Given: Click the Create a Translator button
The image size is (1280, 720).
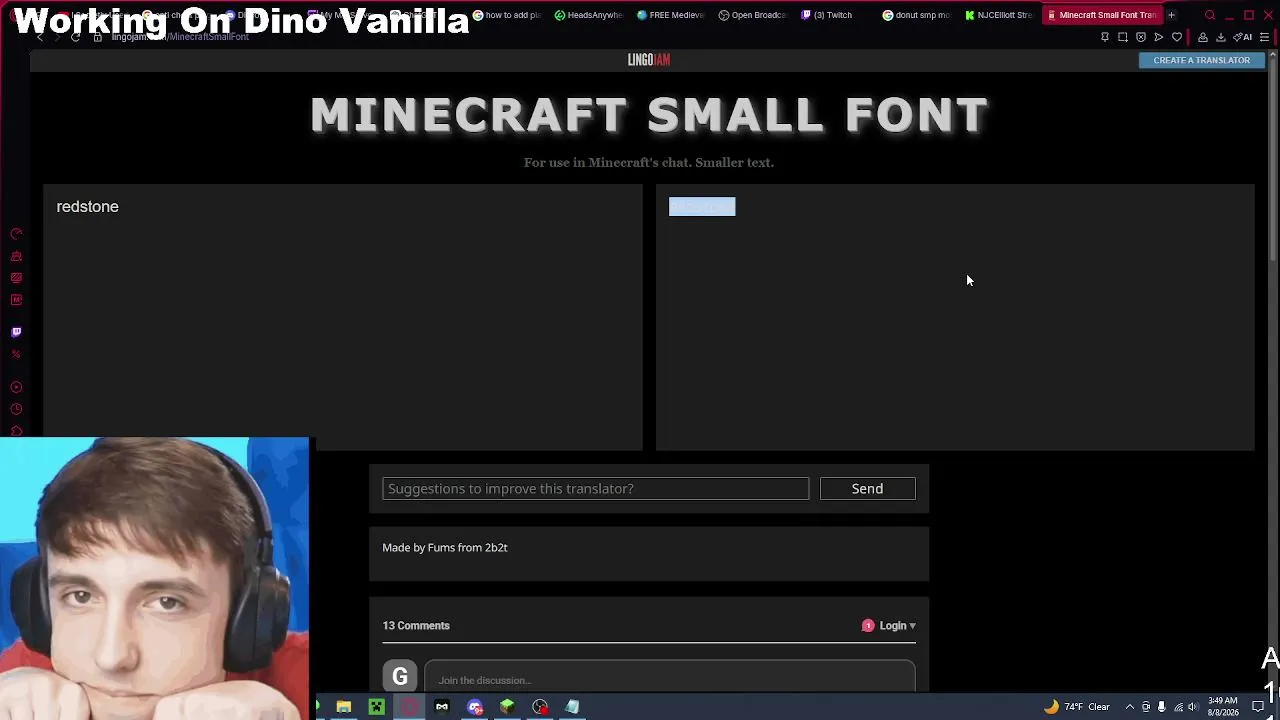Looking at the screenshot, I should click(1201, 60).
